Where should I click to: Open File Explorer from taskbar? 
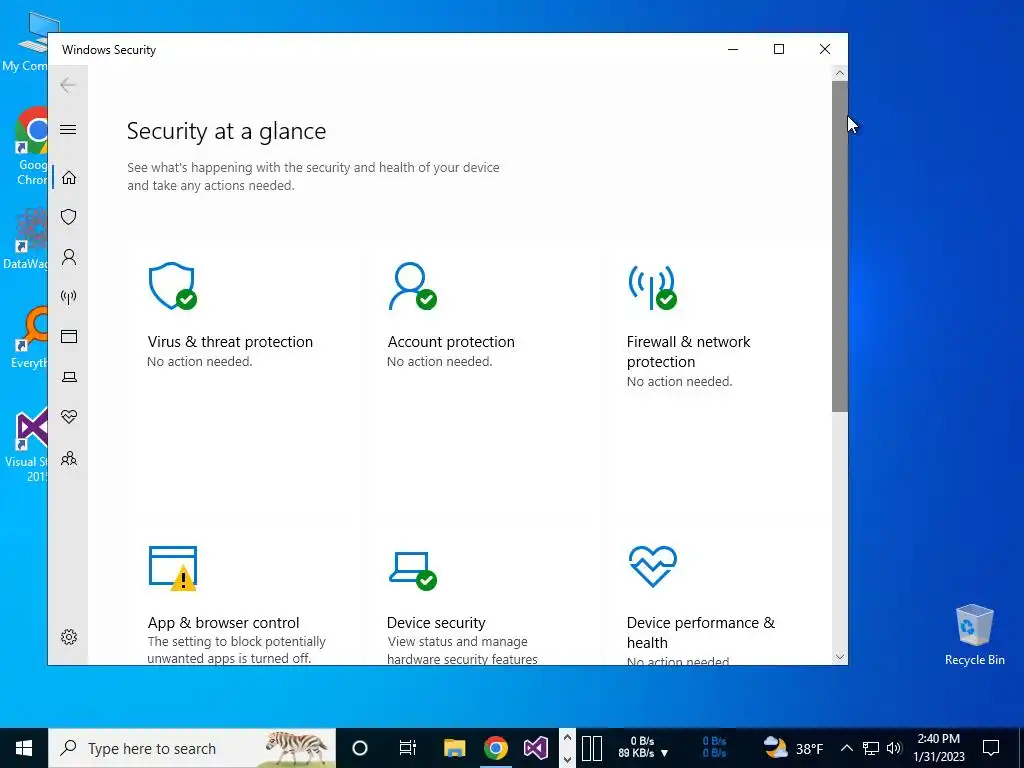tap(455, 748)
